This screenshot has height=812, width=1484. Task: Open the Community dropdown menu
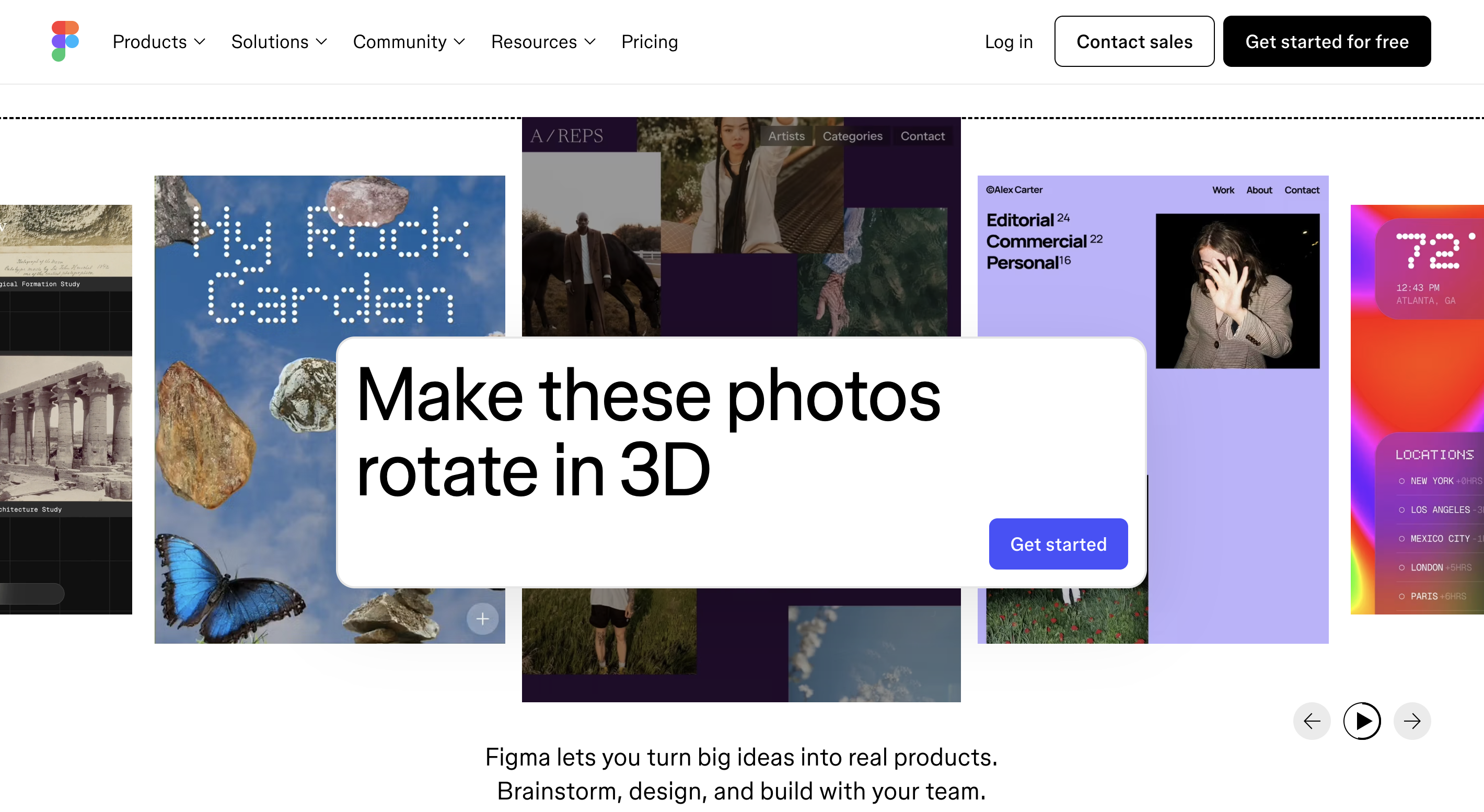[409, 41]
